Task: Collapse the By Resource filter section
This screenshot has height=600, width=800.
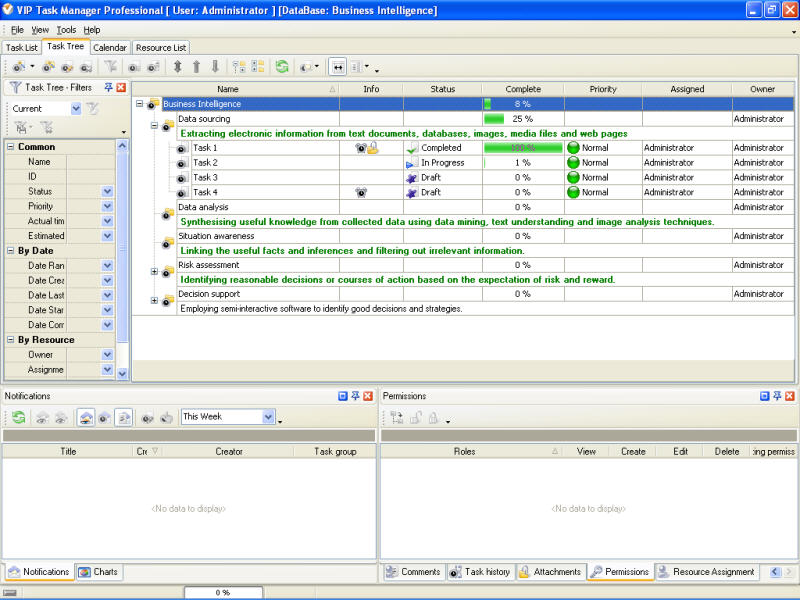Action: [x=10, y=340]
